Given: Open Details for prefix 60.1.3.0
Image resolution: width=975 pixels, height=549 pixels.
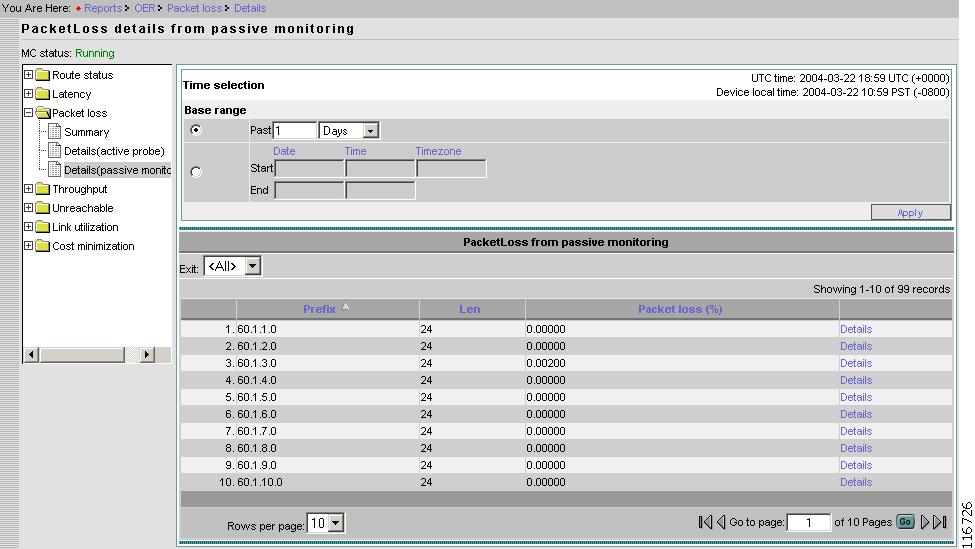Looking at the screenshot, I should click(856, 363).
